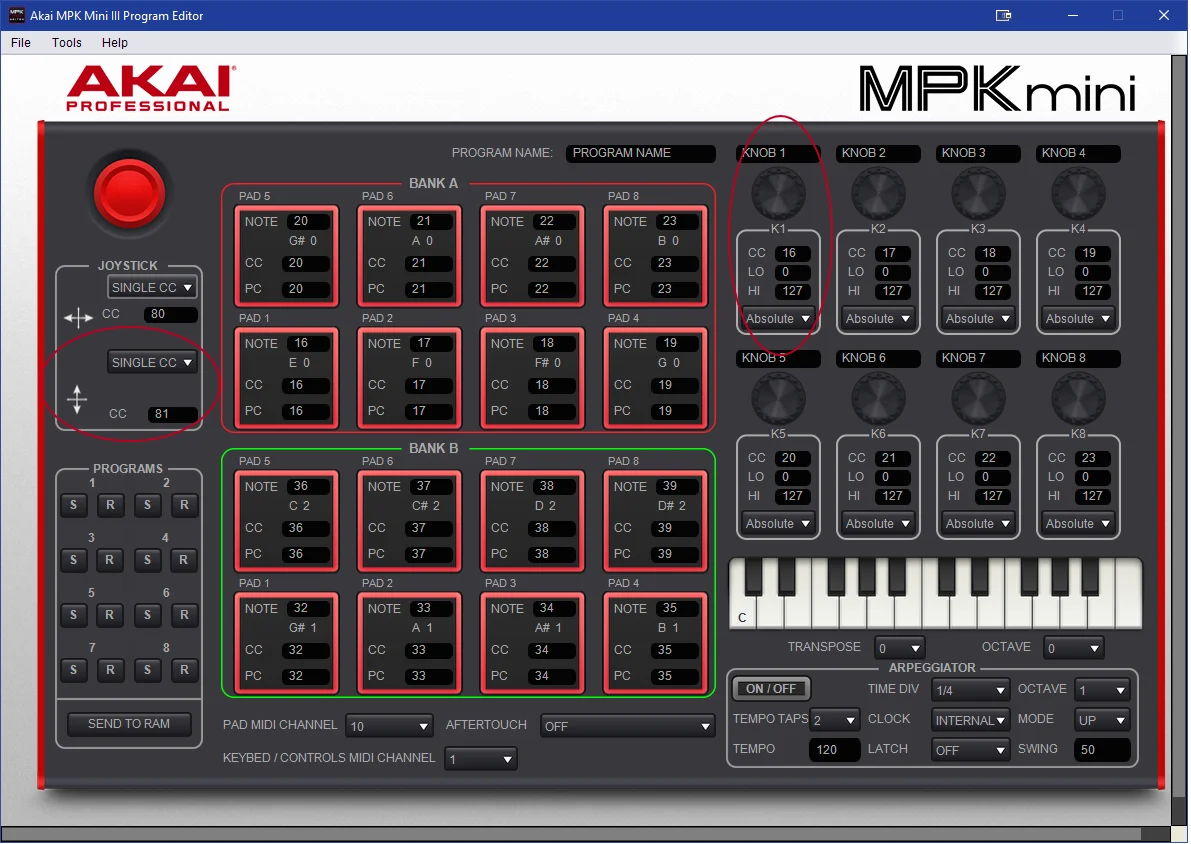Click Bank A Pad 5 note field 20
The height and width of the screenshot is (844, 1191).
pos(308,222)
